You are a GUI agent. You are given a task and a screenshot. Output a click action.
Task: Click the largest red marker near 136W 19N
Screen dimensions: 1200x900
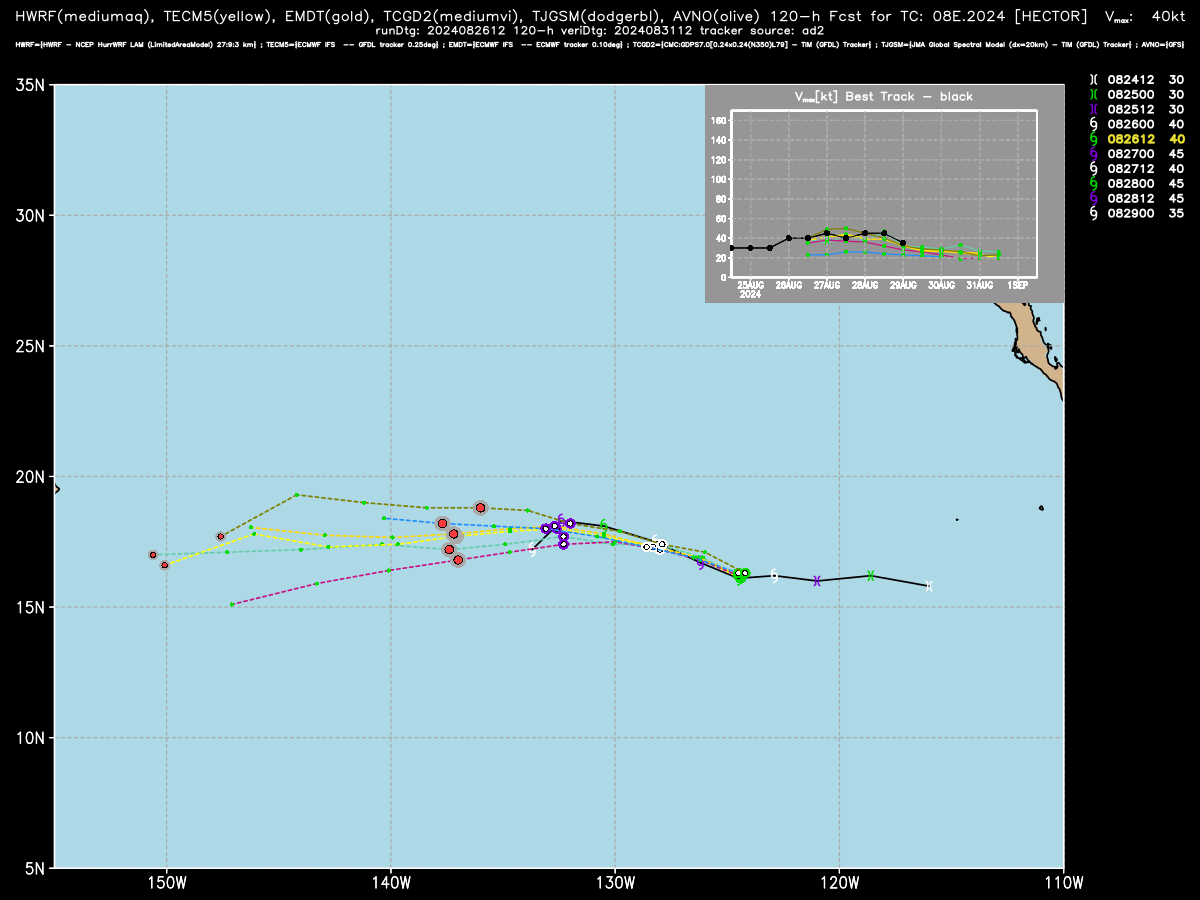[481, 508]
